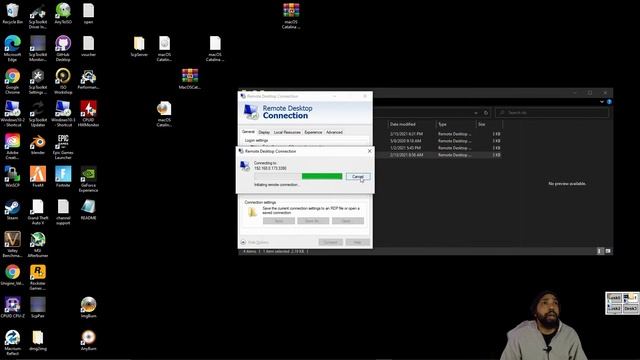Select the Epic Games Launcher shortcut
The width and height of the screenshot is (640, 360).
click(x=63, y=146)
